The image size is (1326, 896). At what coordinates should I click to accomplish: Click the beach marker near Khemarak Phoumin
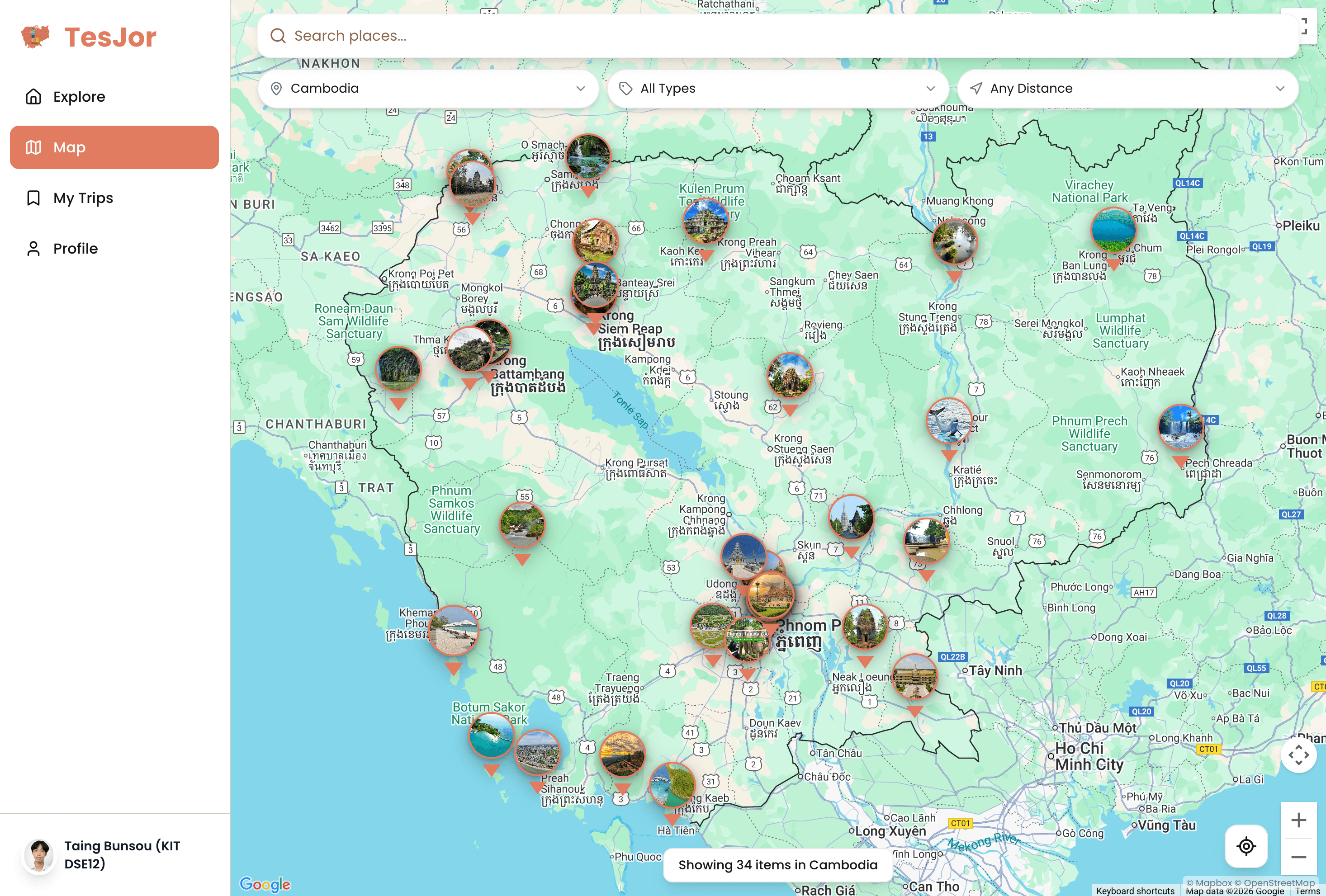pos(453,630)
